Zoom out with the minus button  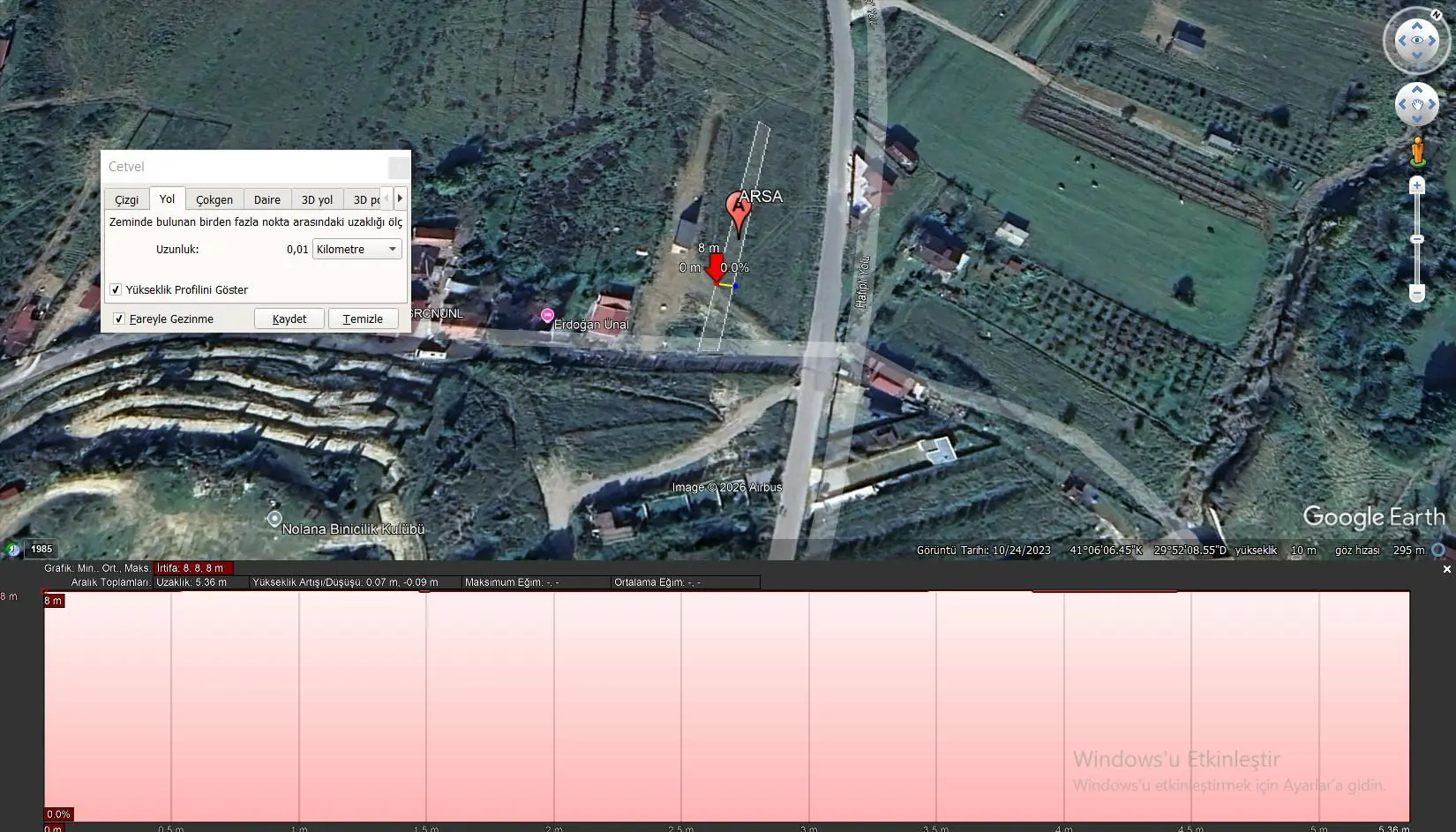click(1417, 293)
